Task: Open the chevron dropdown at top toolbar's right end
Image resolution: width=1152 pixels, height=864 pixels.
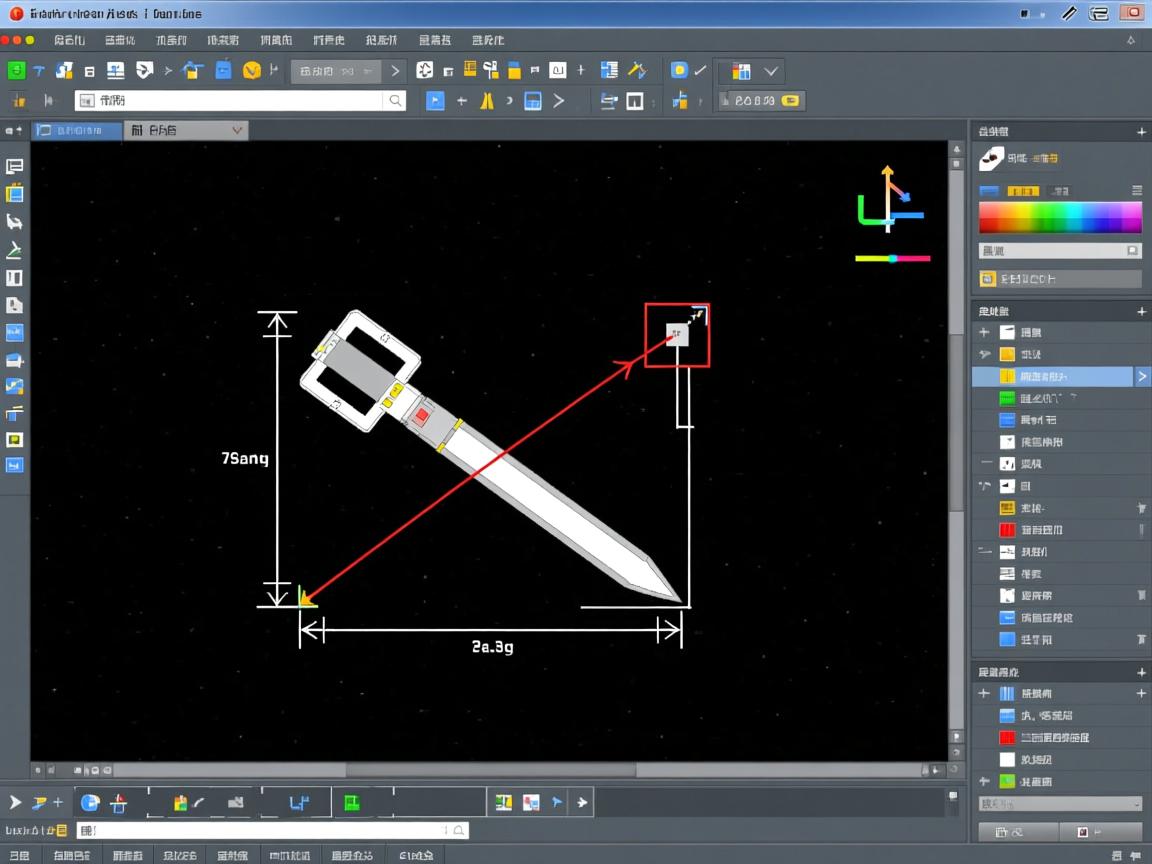Action: (771, 71)
